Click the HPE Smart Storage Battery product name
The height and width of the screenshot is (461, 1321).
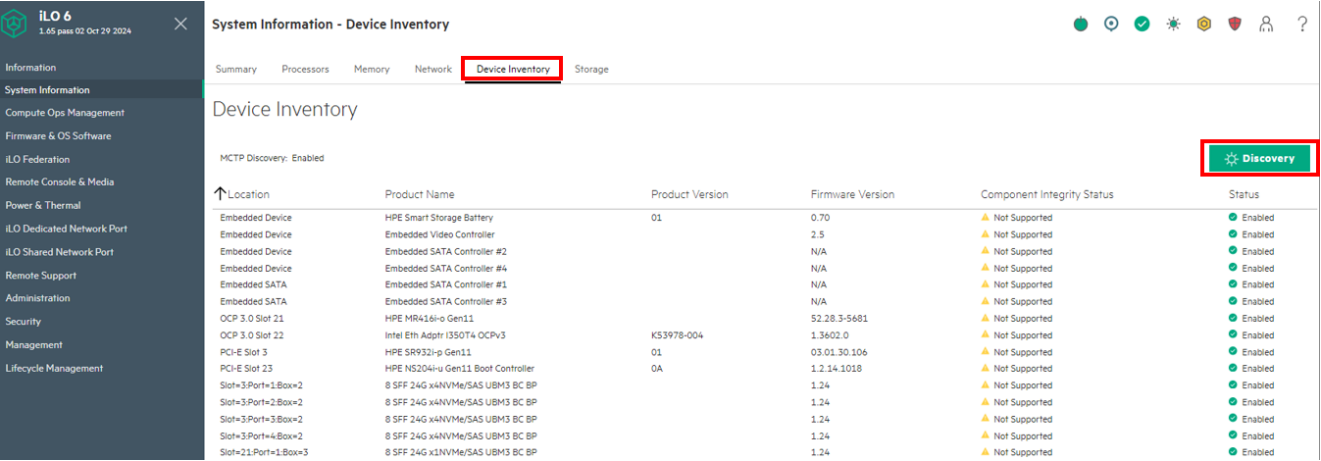(x=439, y=217)
